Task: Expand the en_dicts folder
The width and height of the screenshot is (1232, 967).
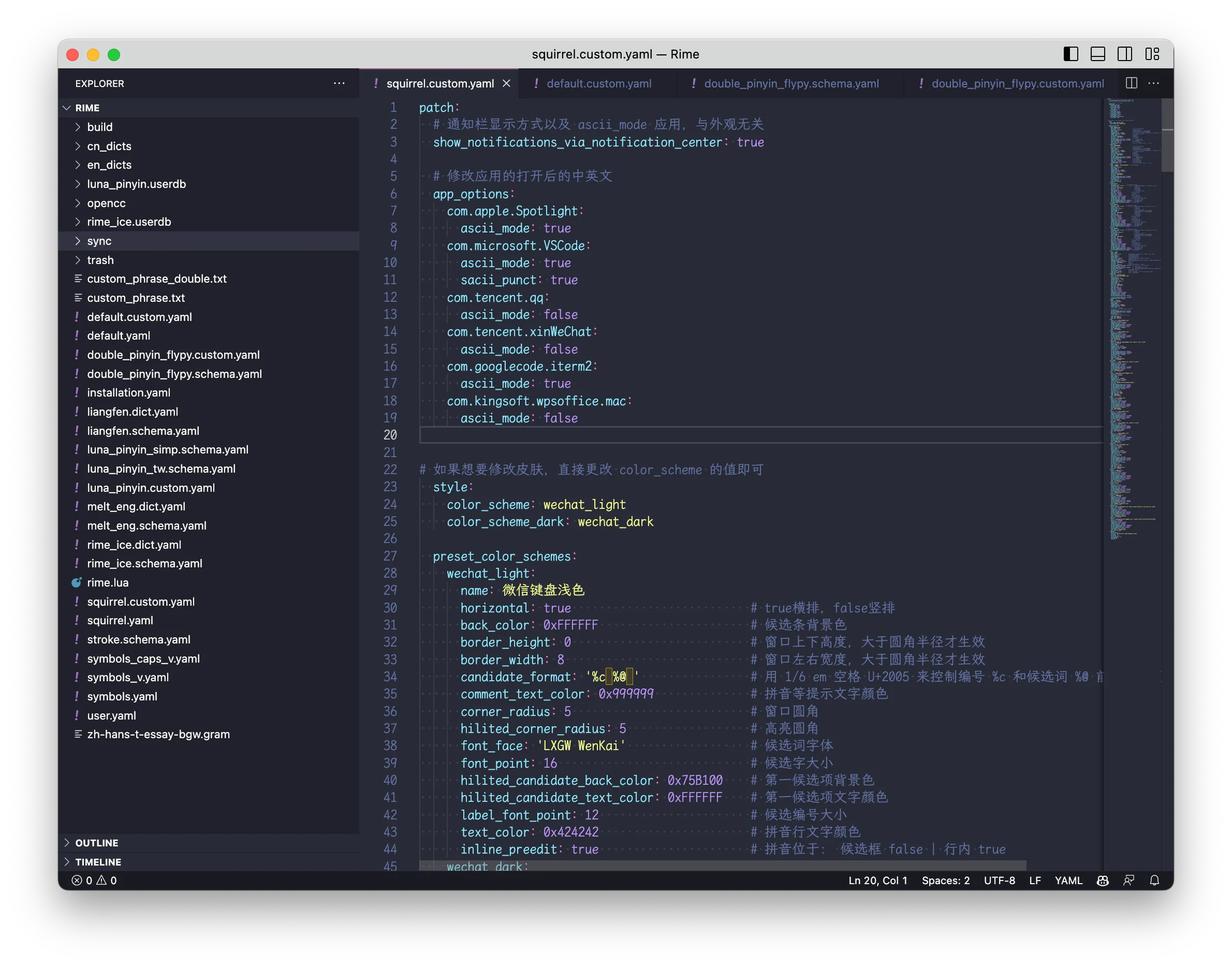Action: pos(209,165)
